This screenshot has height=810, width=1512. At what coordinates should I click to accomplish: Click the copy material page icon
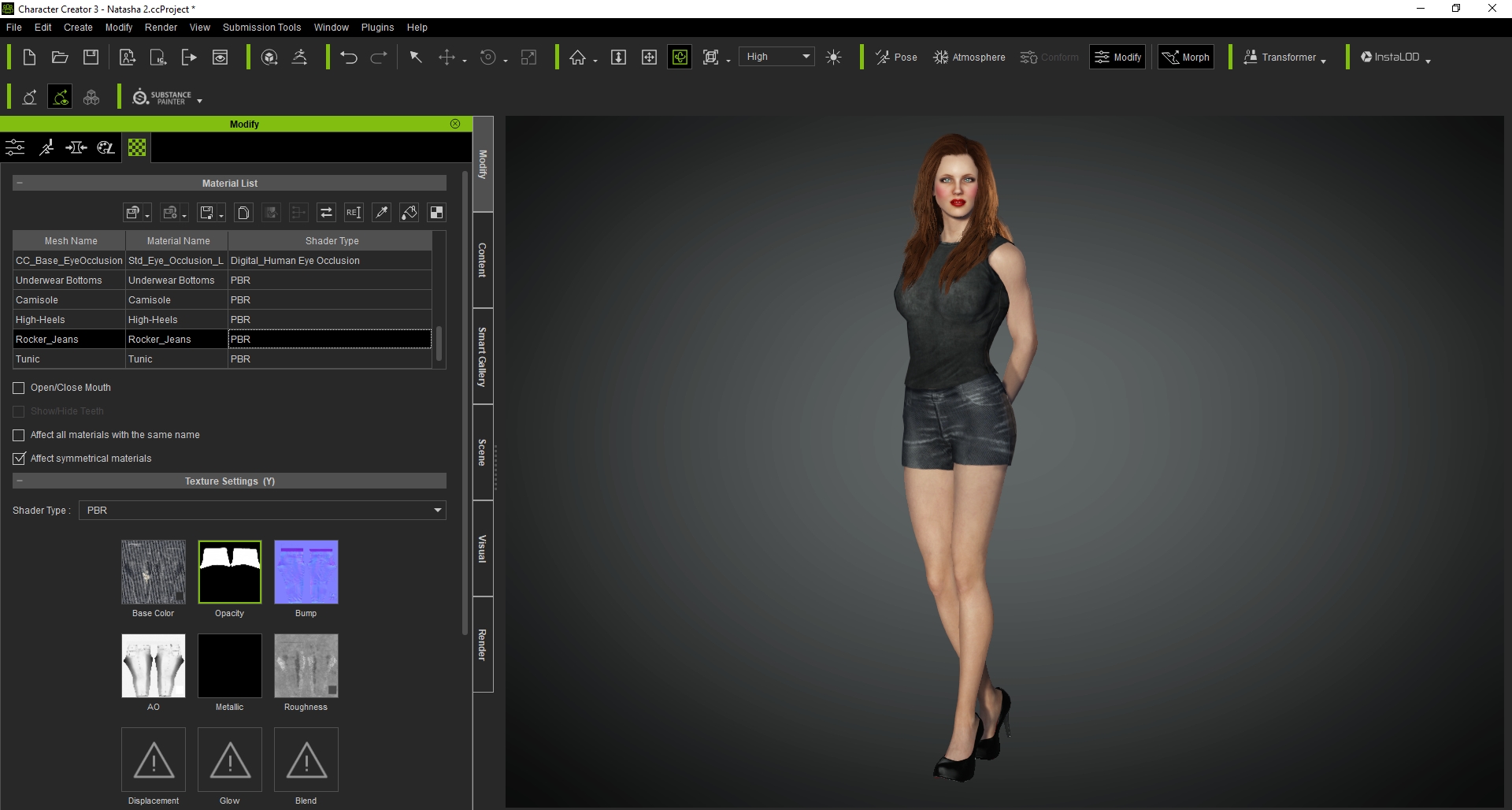click(243, 212)
